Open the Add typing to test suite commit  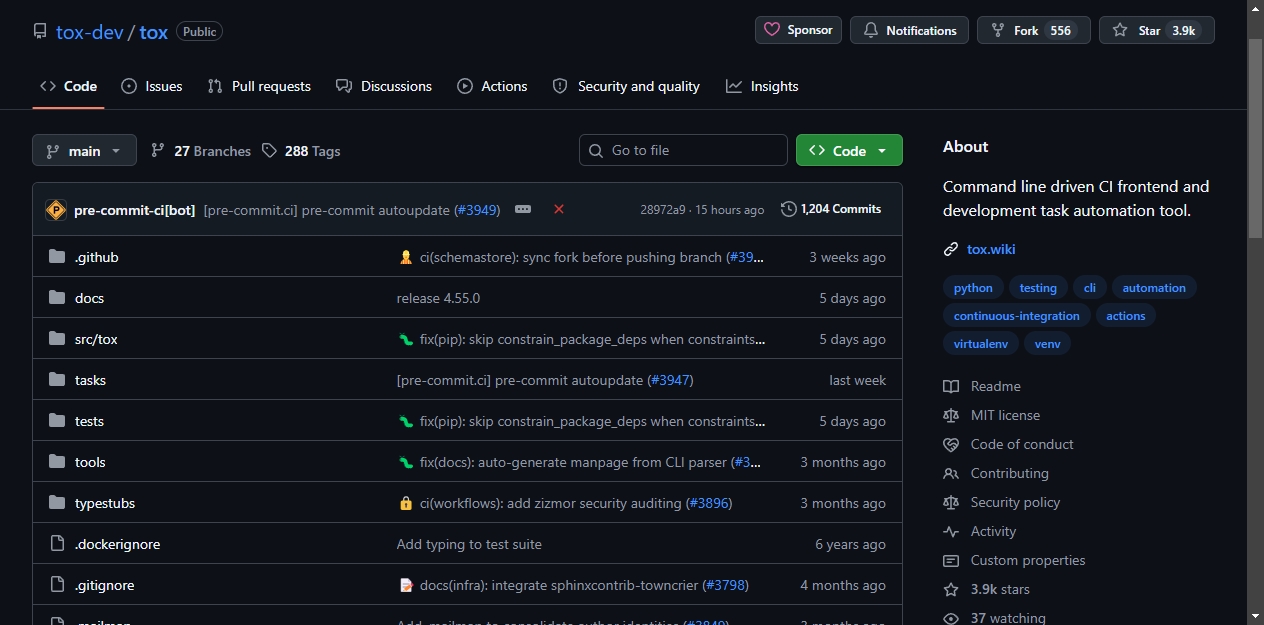(x=469, y=544)
